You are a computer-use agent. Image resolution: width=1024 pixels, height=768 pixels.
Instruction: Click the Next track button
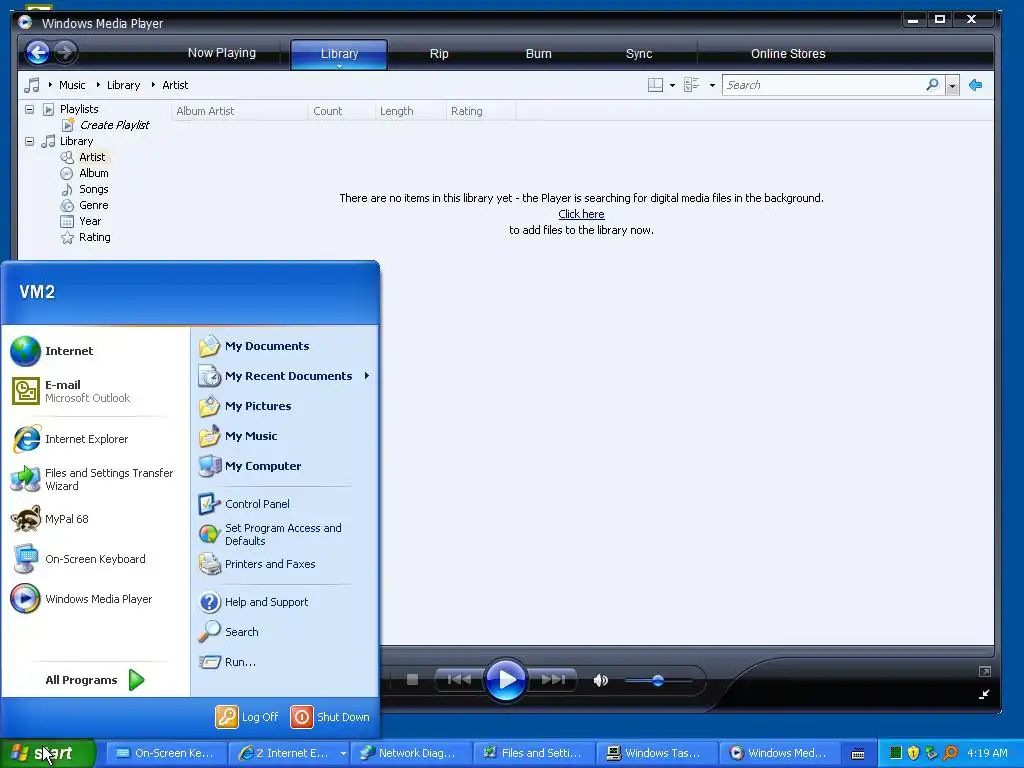click(553, 680)
